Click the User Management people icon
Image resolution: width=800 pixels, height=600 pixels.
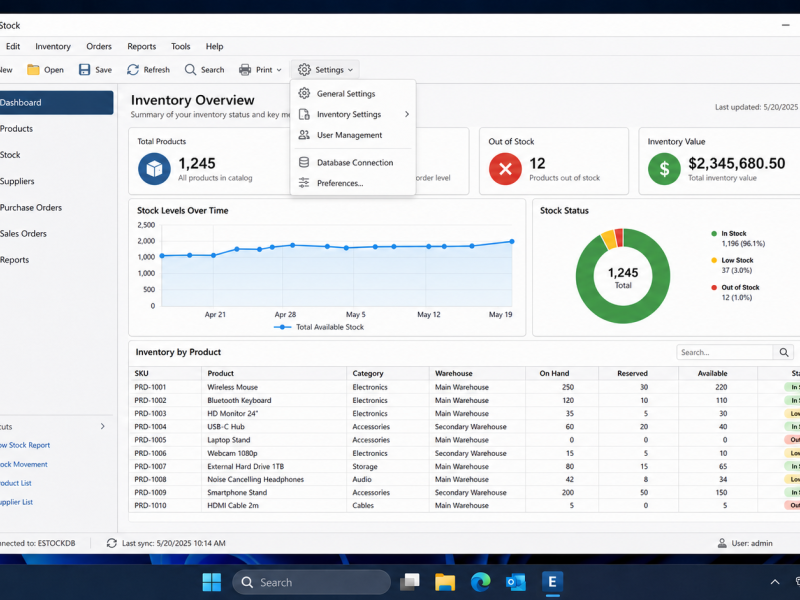tap(304, 135)
